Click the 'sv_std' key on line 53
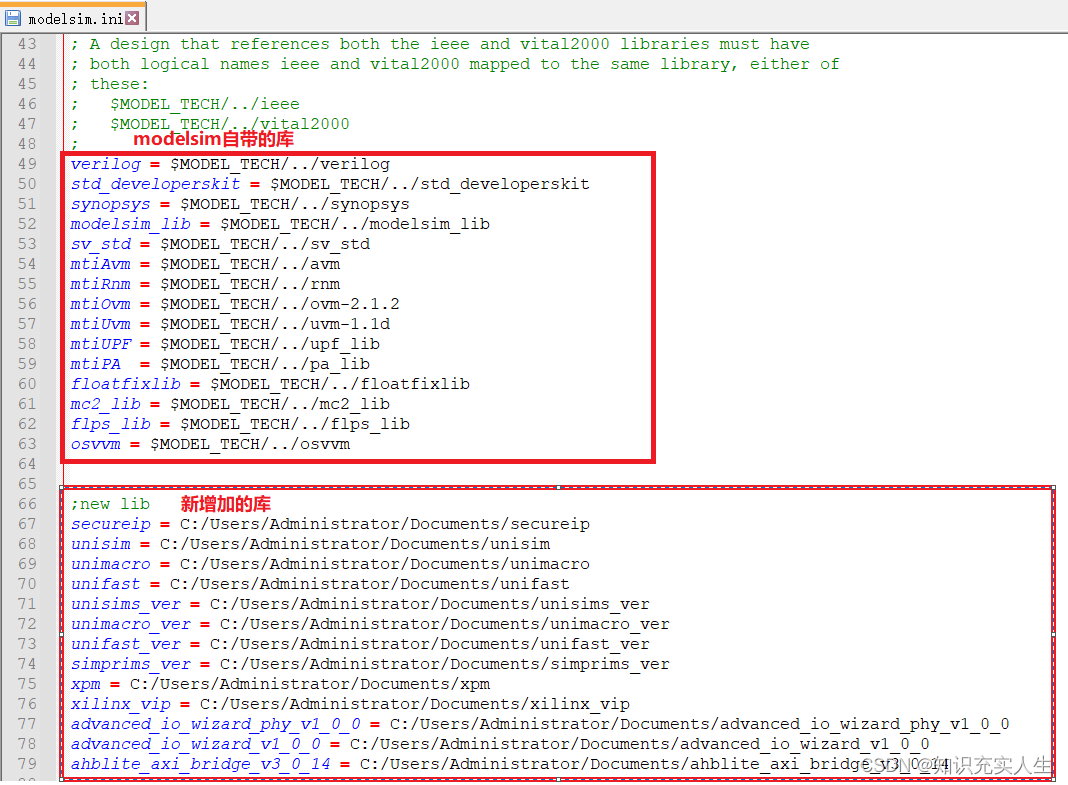1068x785 pixels. point(101,244)
